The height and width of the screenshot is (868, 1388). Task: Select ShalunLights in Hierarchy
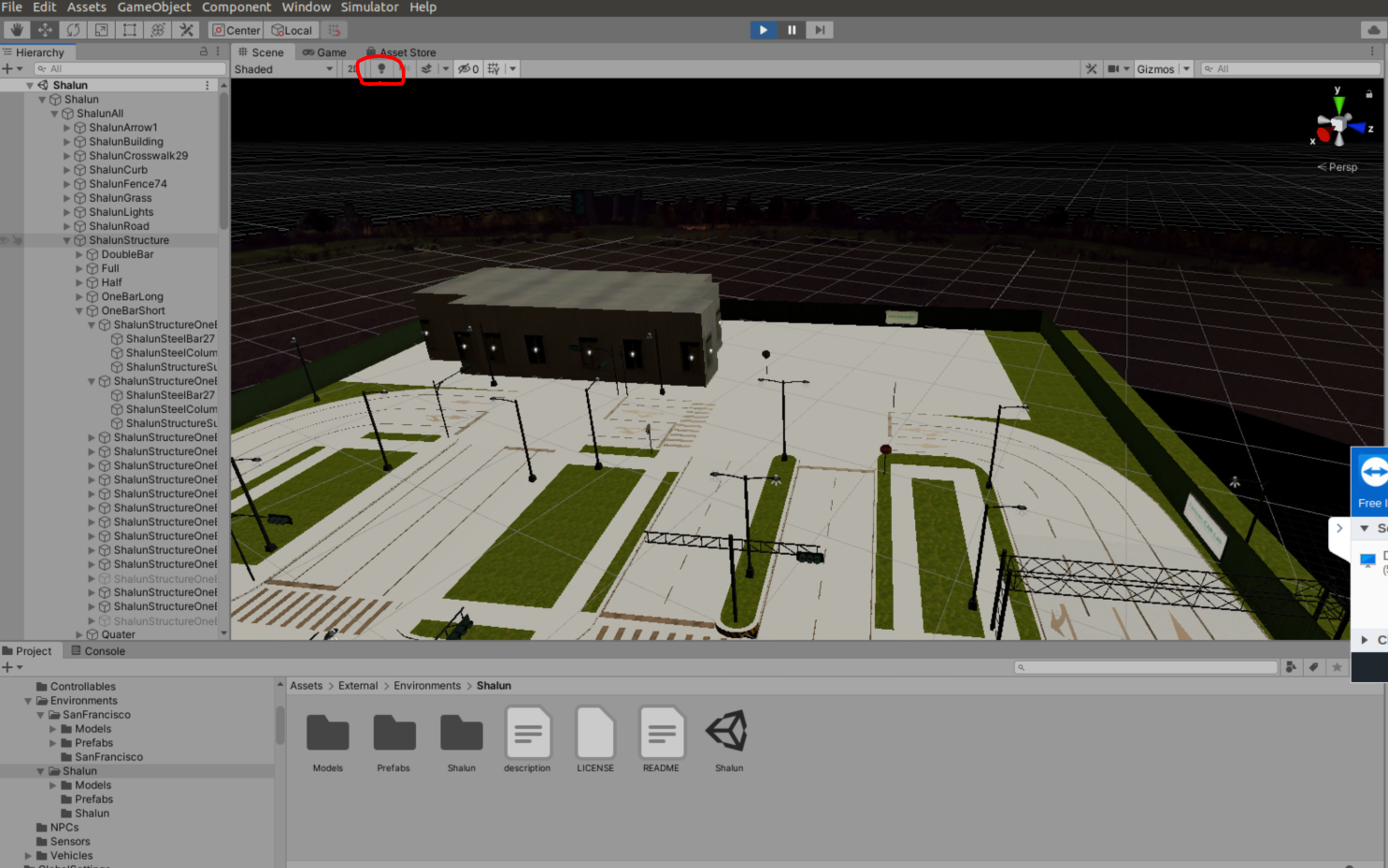coord(121,212)
